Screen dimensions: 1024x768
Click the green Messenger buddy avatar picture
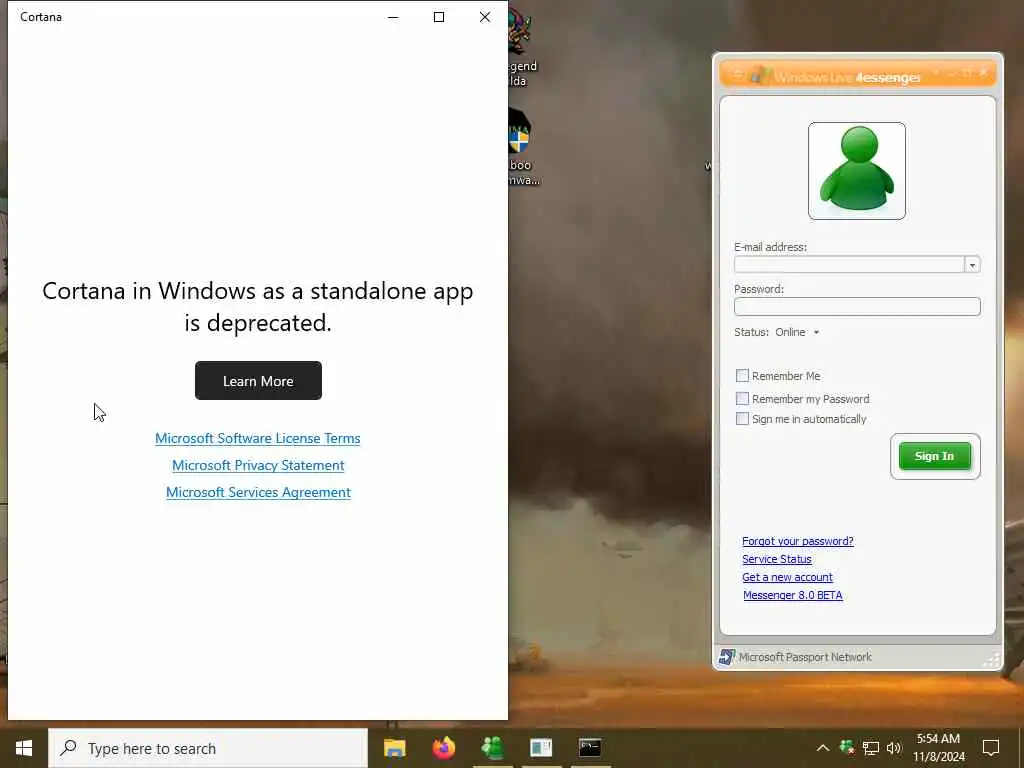[x=856, y=170]
